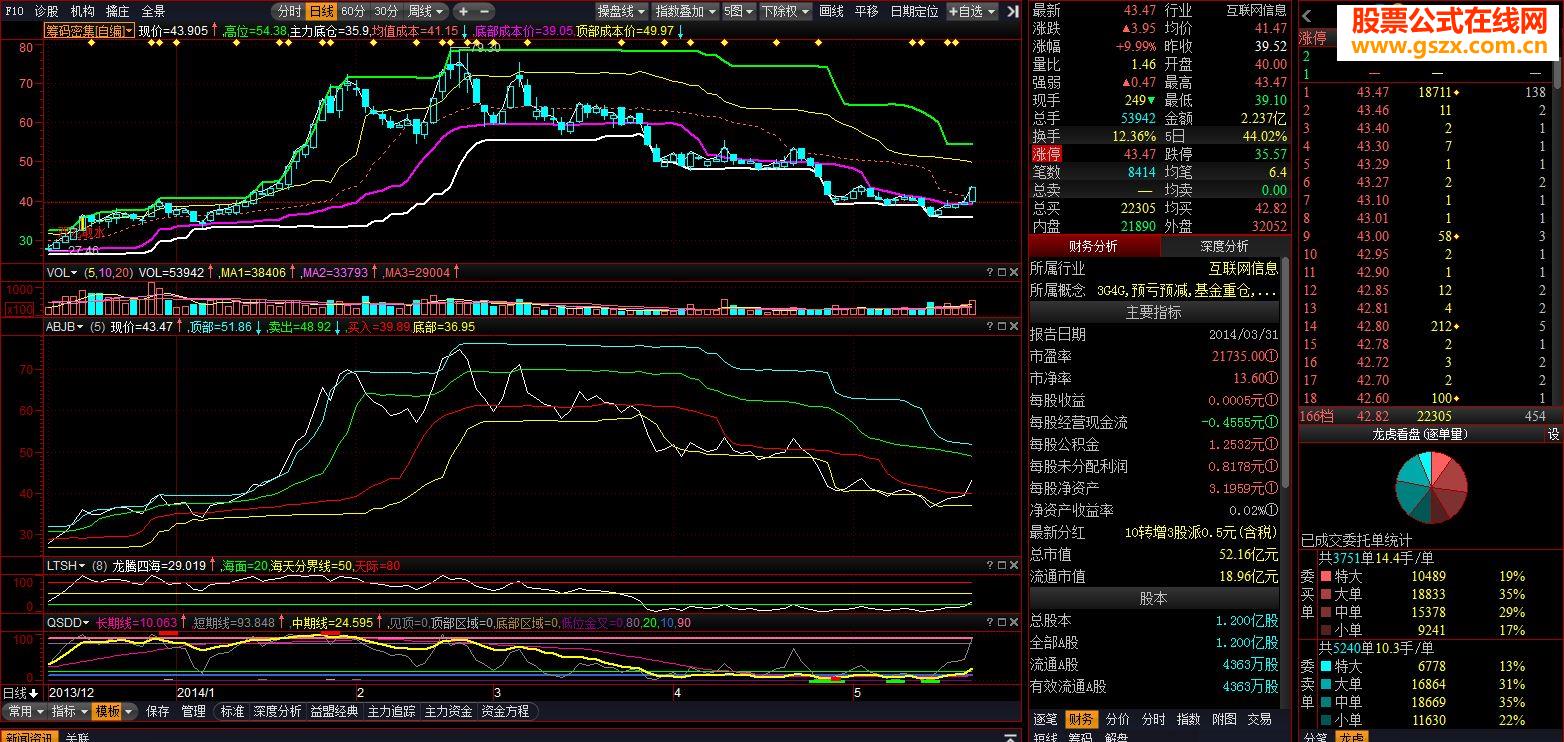Click the 画线 drawing button

click(831, 11)
